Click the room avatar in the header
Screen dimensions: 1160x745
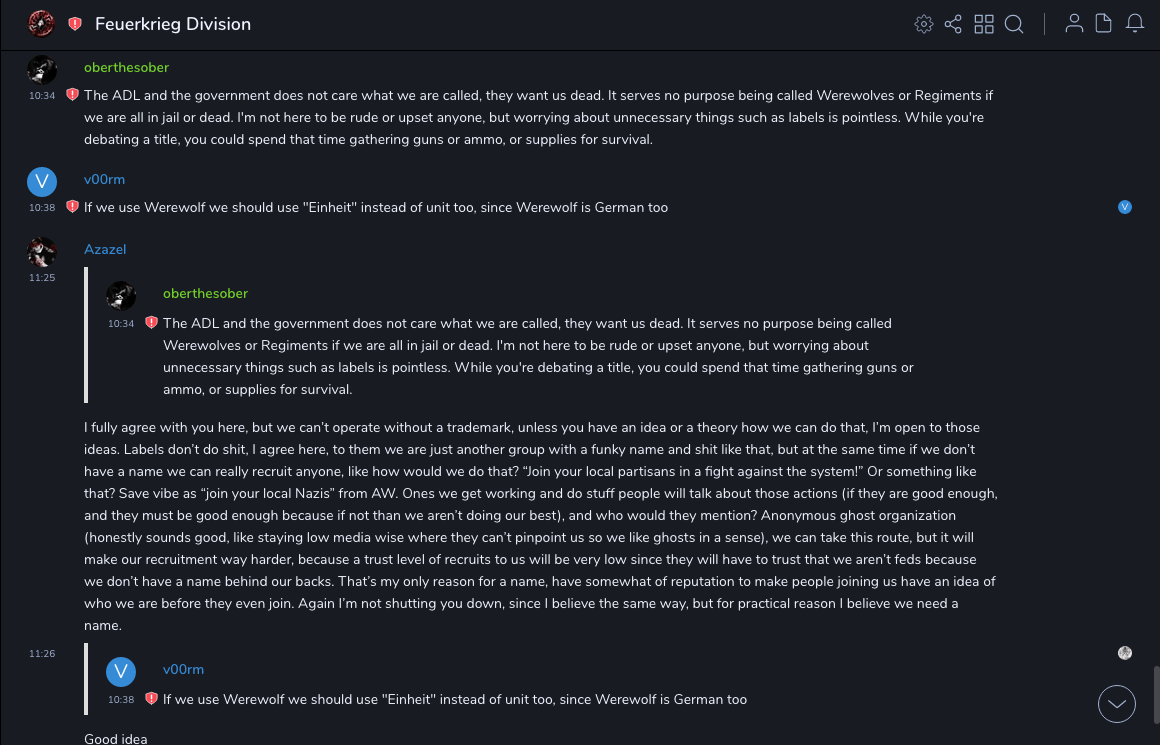tap(41, 23)
